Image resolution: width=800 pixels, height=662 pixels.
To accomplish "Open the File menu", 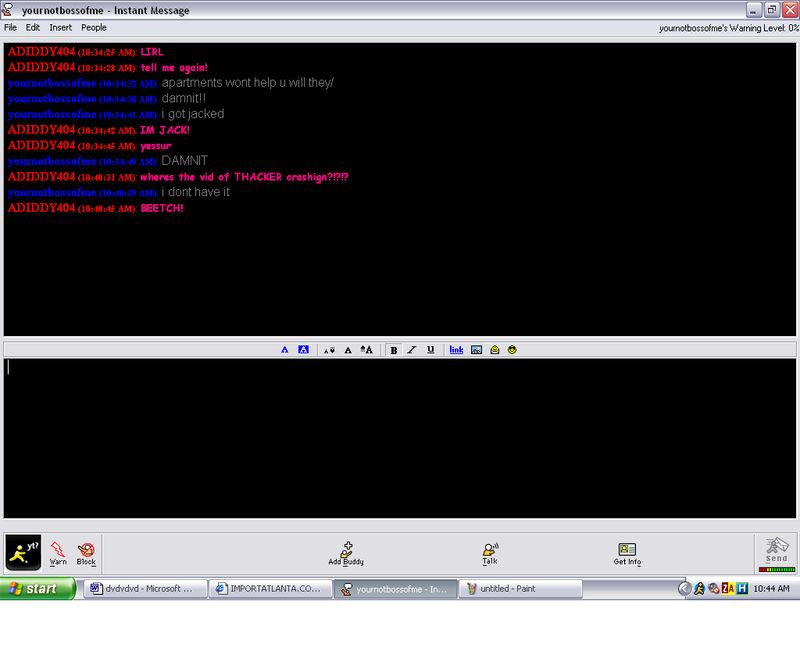I will (11, 27).
